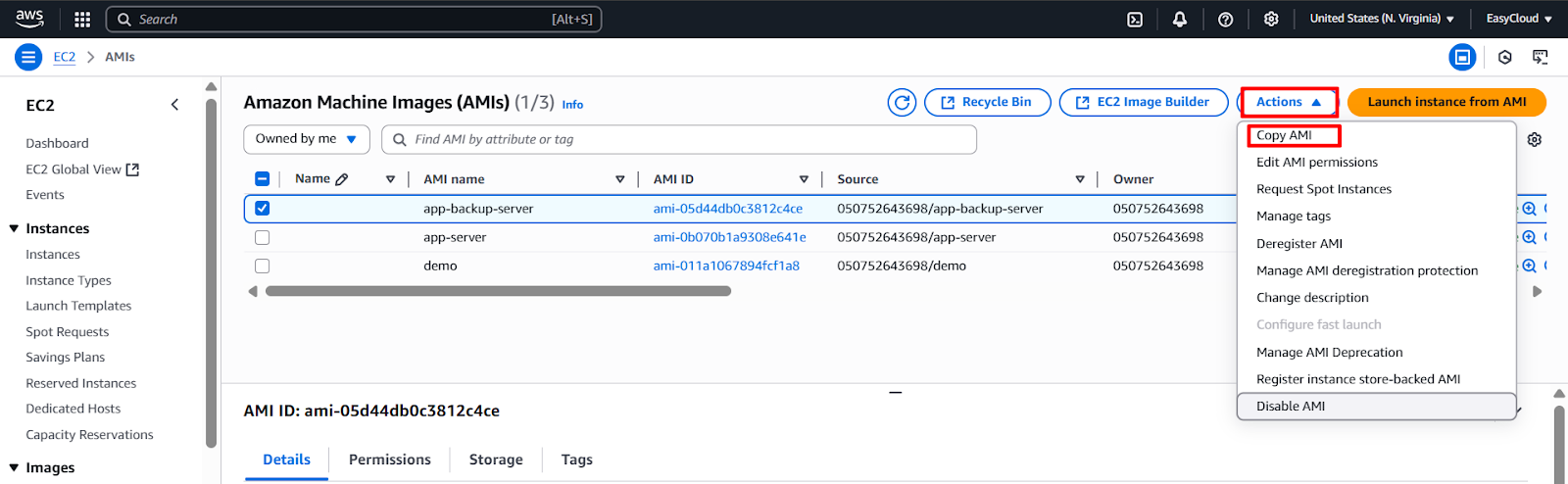Click the hexagon security icon top right
The image size is (1568, 484).
click(1505, 57)
